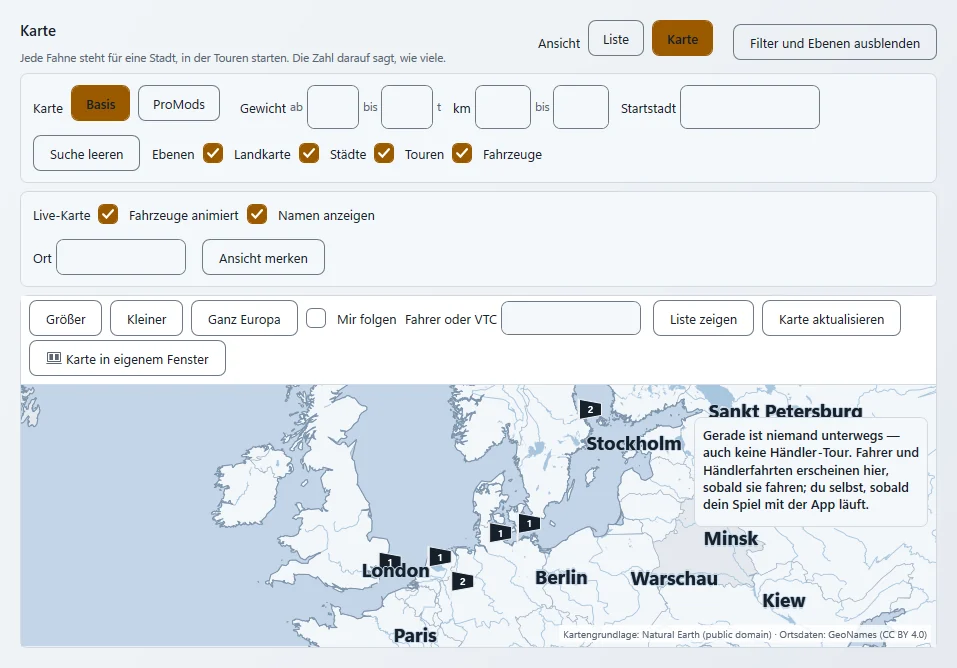957x668 pixels.
Task: Switch the map to ProMods
Action: [179, 103]
